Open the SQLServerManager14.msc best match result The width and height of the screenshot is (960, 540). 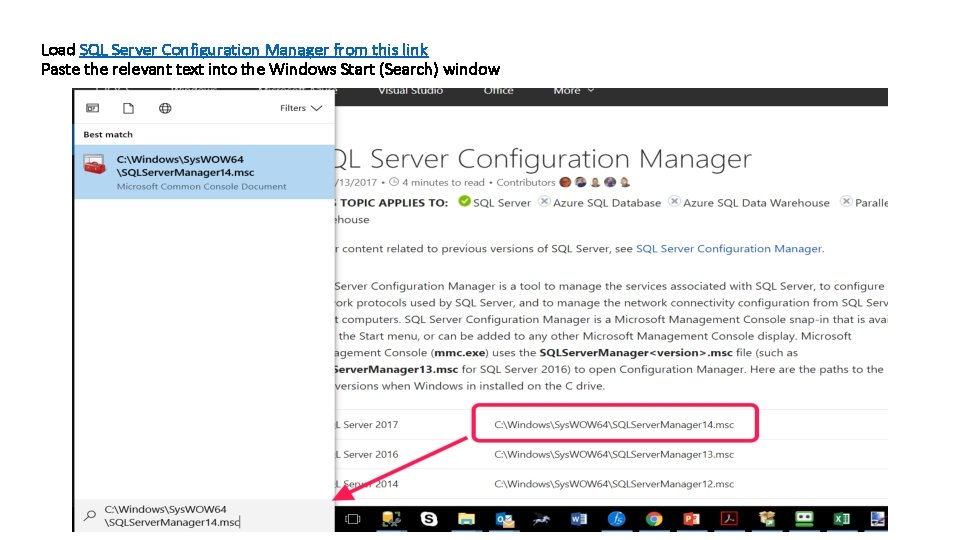(204, 172)
